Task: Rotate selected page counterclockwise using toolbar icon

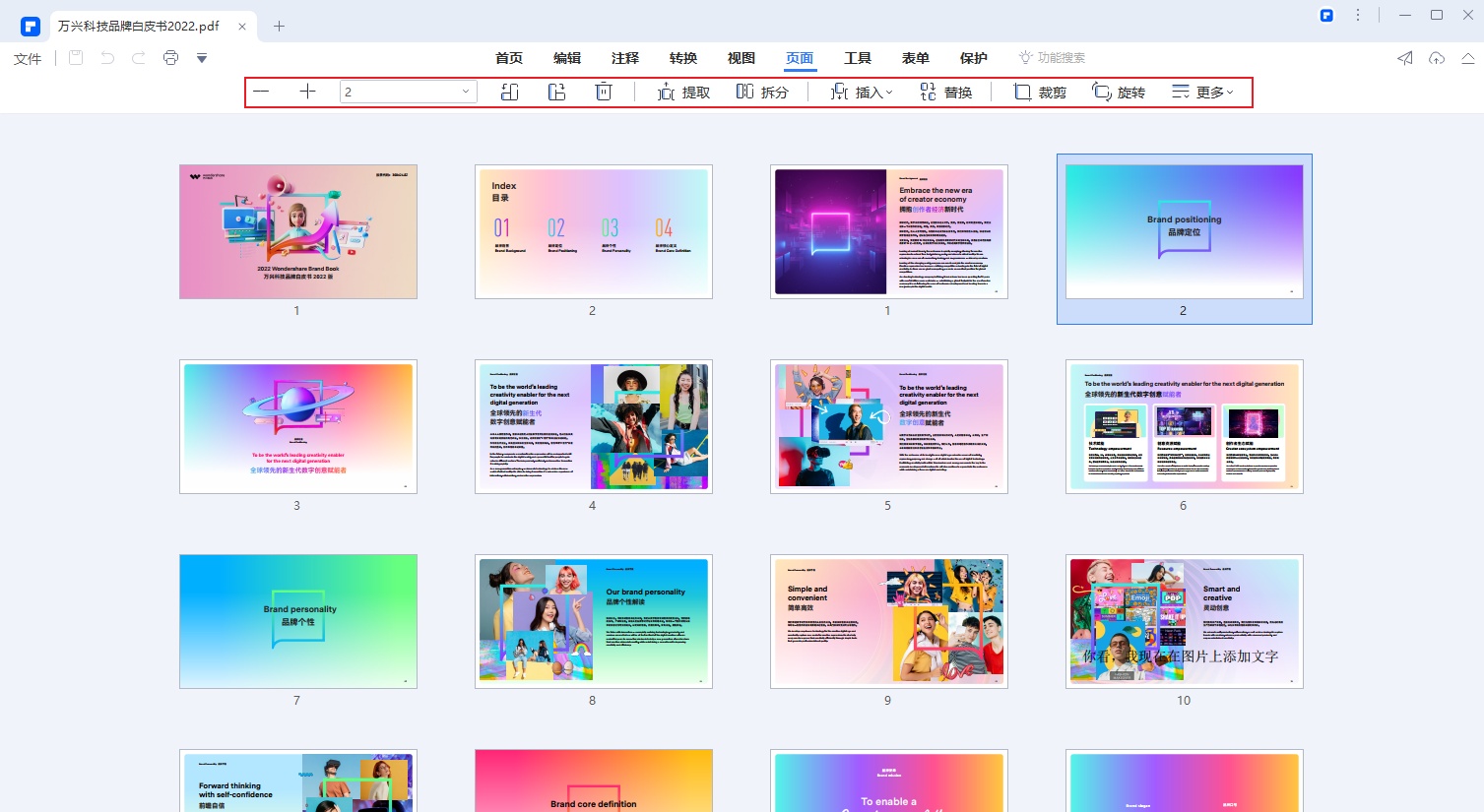Action: tap(509, 92)
